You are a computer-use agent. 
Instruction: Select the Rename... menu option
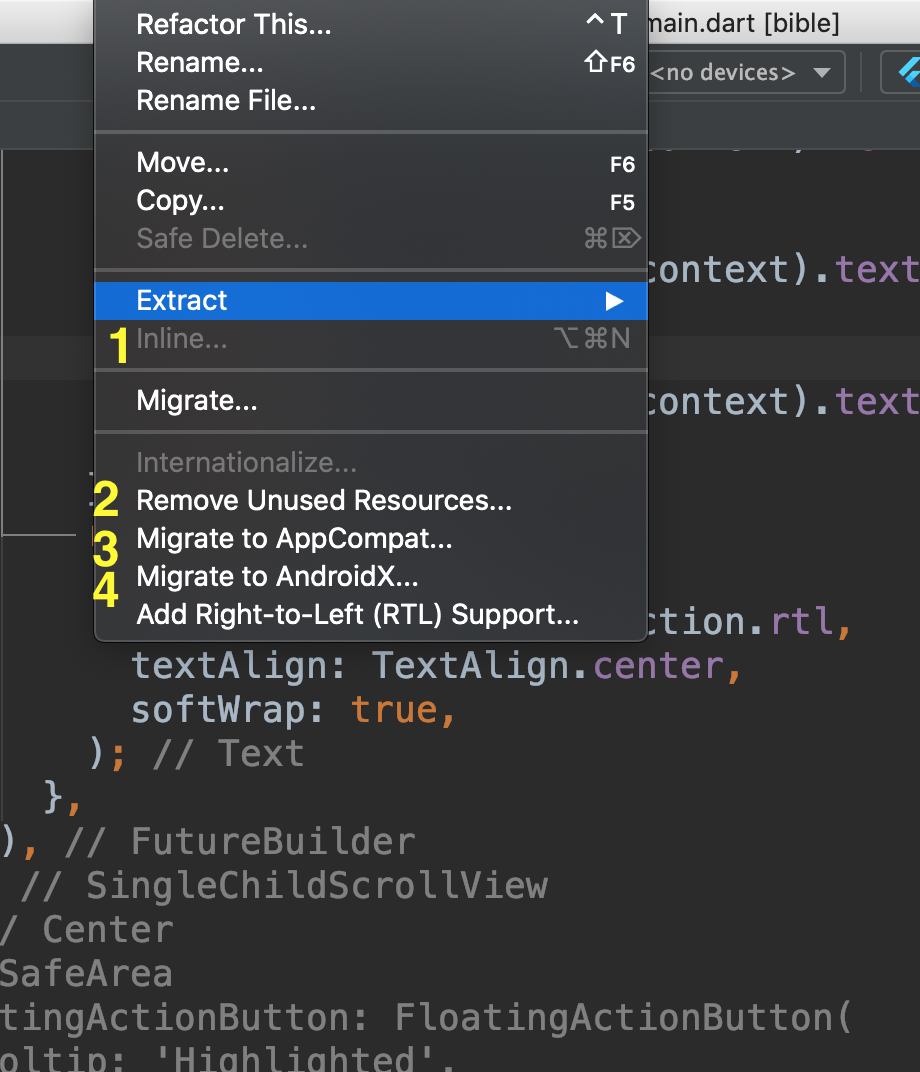coord(200,63)
